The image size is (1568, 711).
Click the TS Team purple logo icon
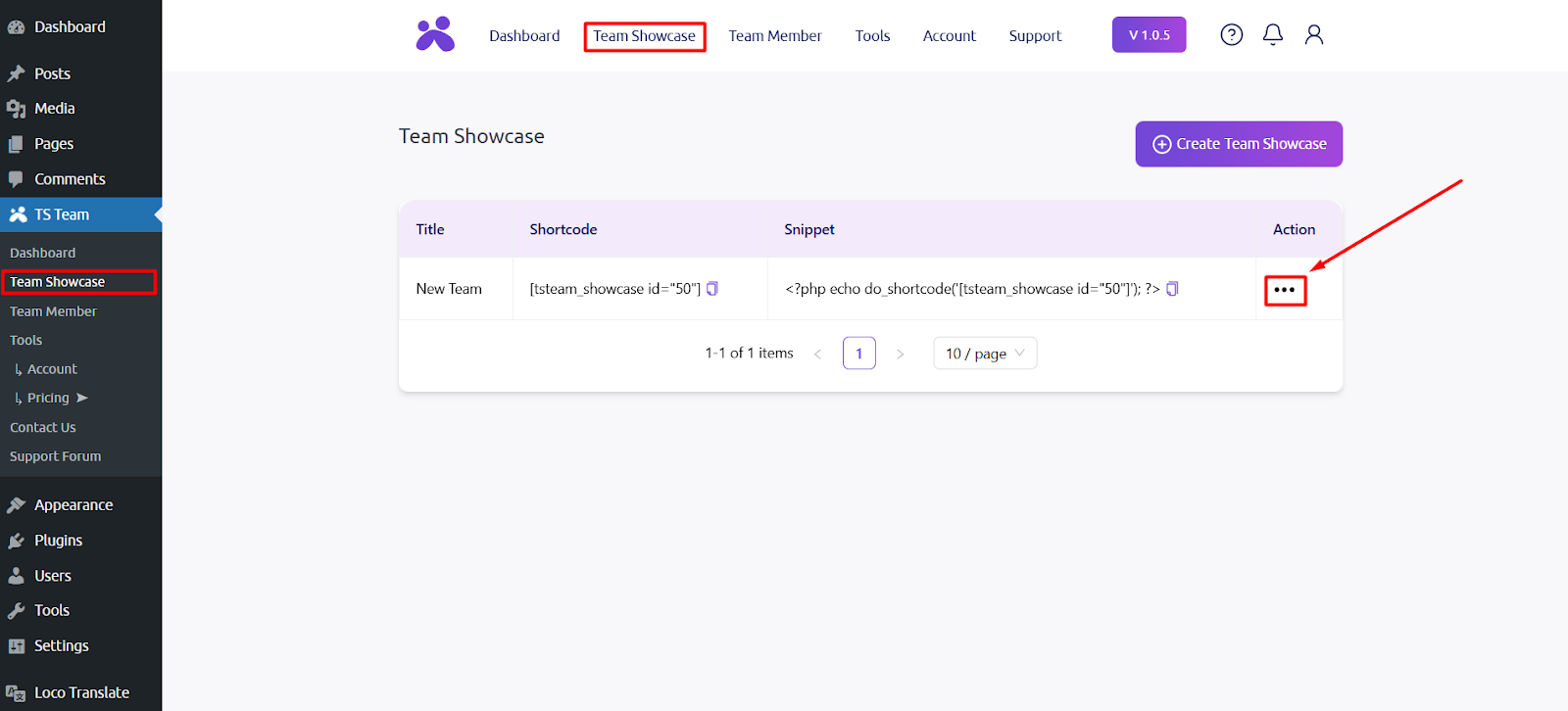435,34
